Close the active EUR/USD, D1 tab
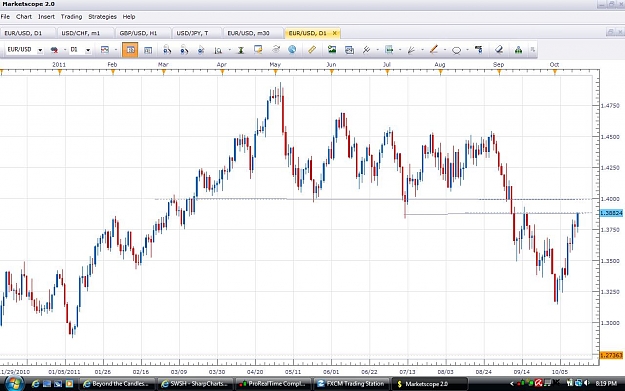Image resolution: width=625 pixels, height=391 pixels. click(x=334, y=33)
